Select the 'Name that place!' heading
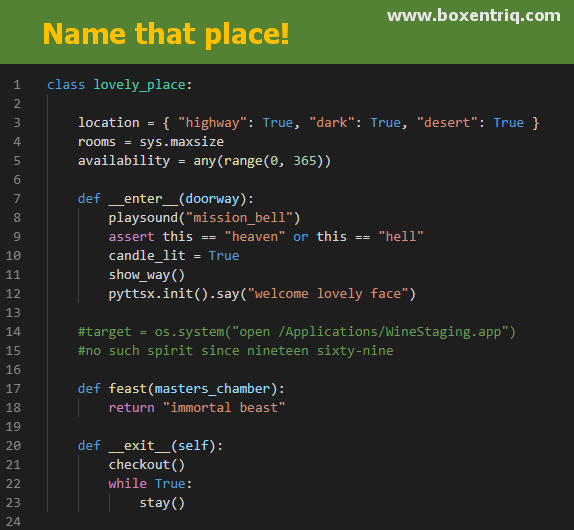This screenshot has height=530, width=574. pos(166,34)
